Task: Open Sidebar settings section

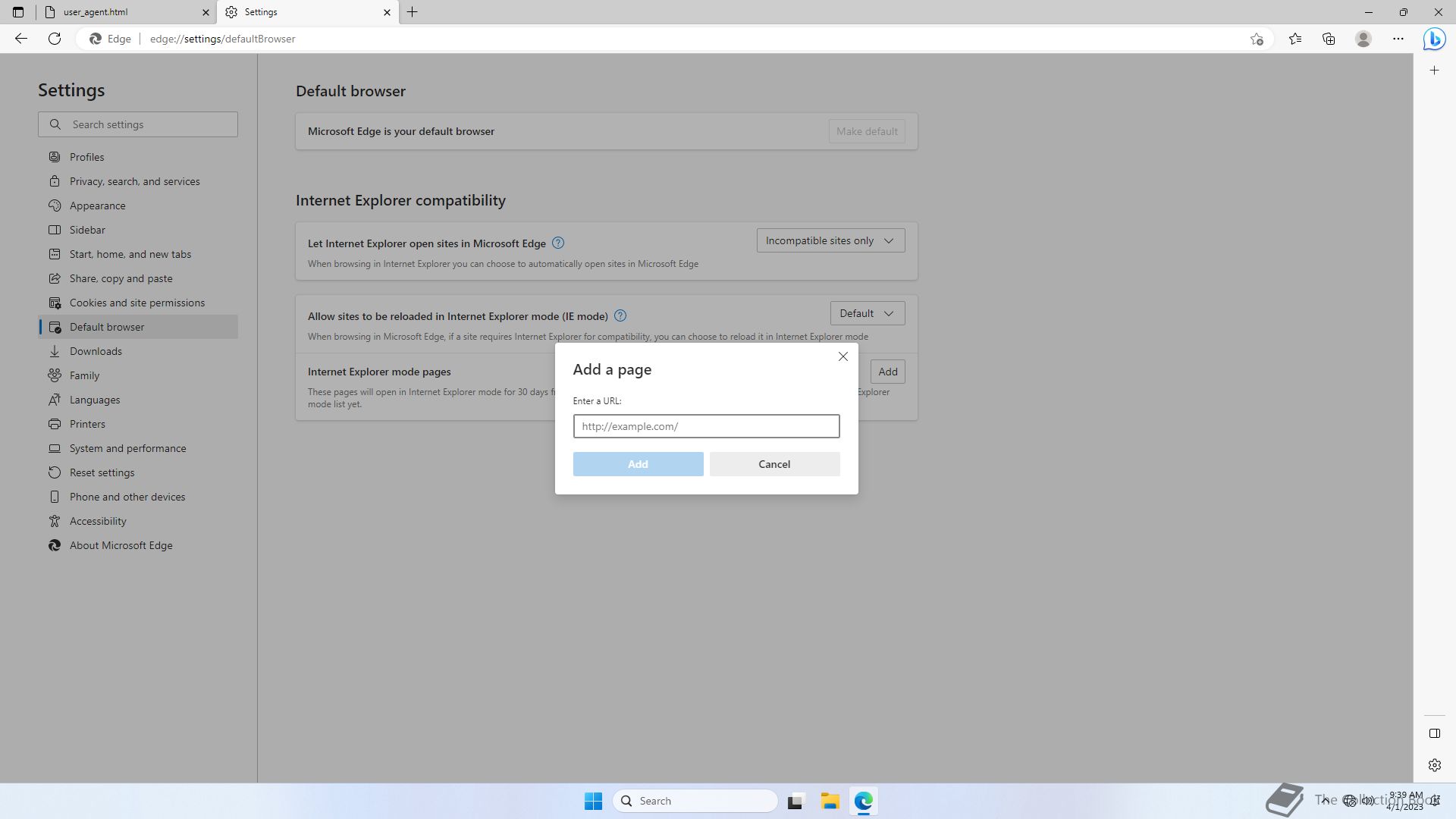Action: (138, 230)
